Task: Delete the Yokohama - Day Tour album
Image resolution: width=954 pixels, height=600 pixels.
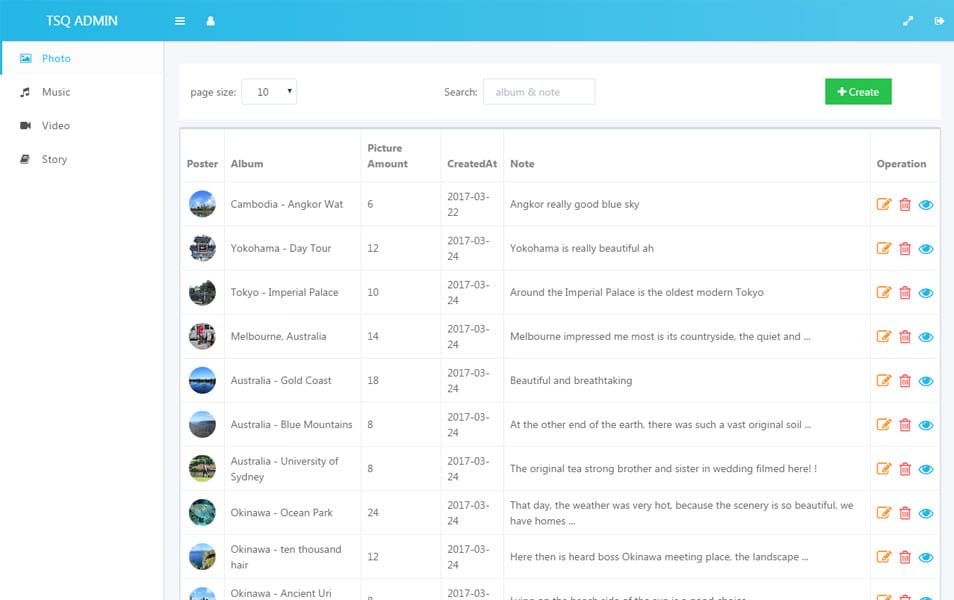Action: click(x=905, y=249)
